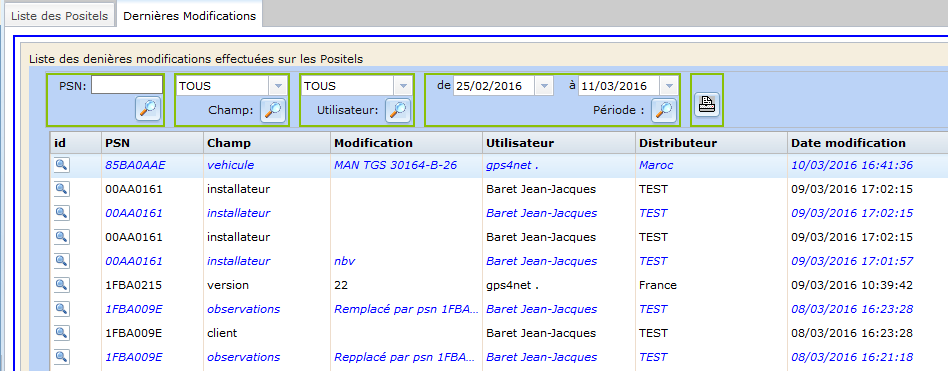Switch to Liste des Positels tab
Screen dimensions: 948x371
coord(60,16)
